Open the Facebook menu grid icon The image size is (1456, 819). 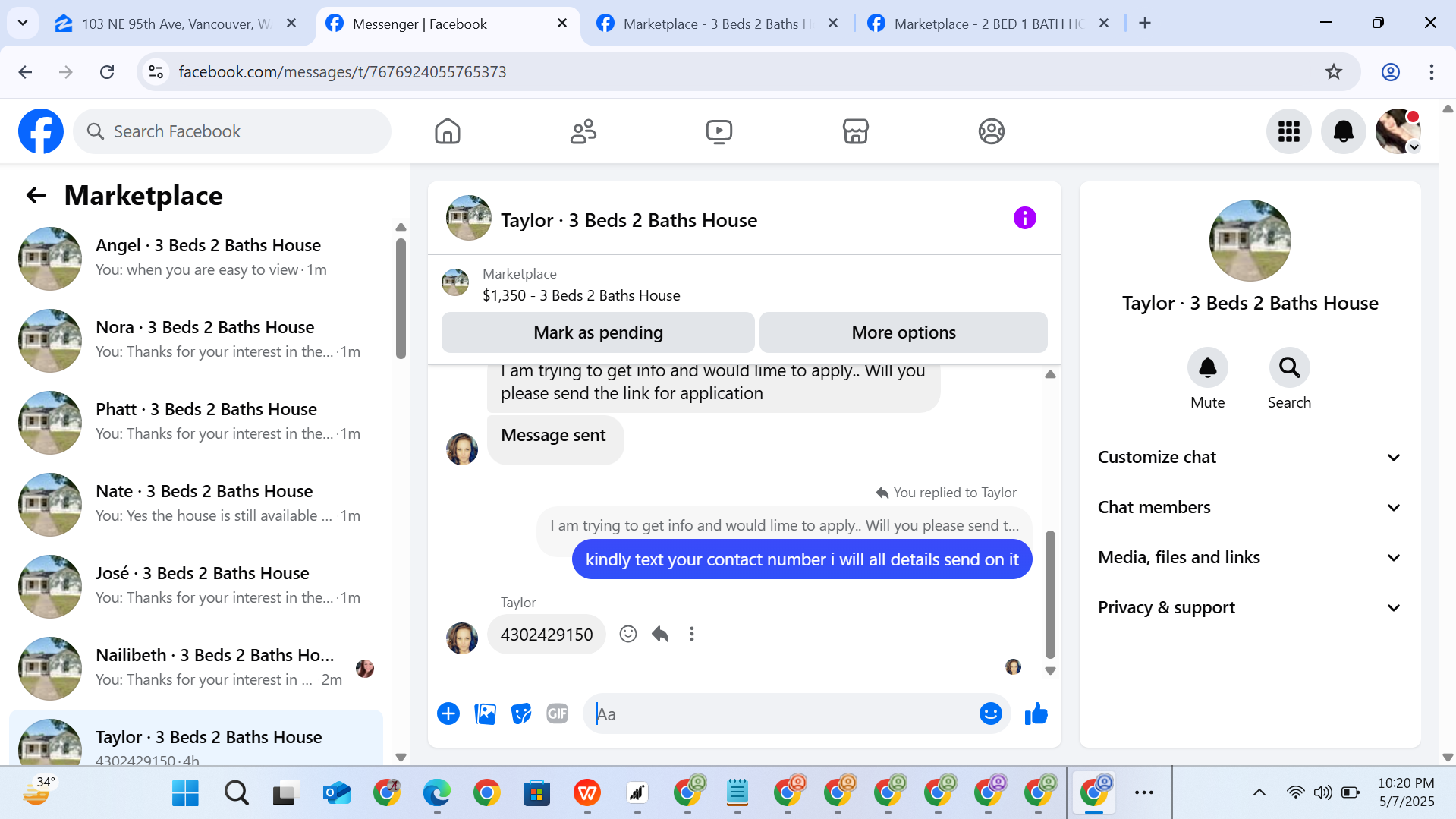[1288, 131]
